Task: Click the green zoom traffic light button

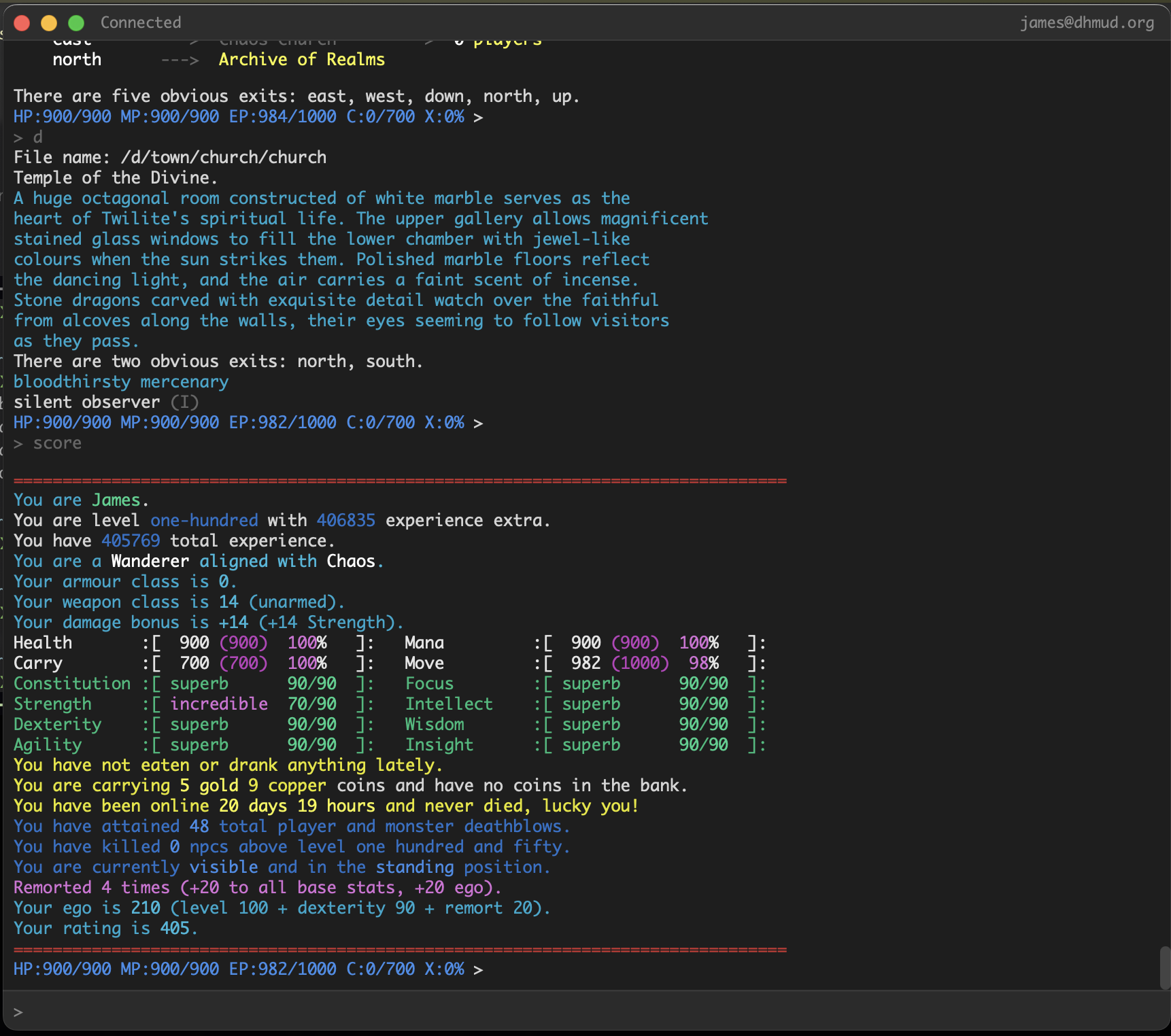Action: point(76,22)
